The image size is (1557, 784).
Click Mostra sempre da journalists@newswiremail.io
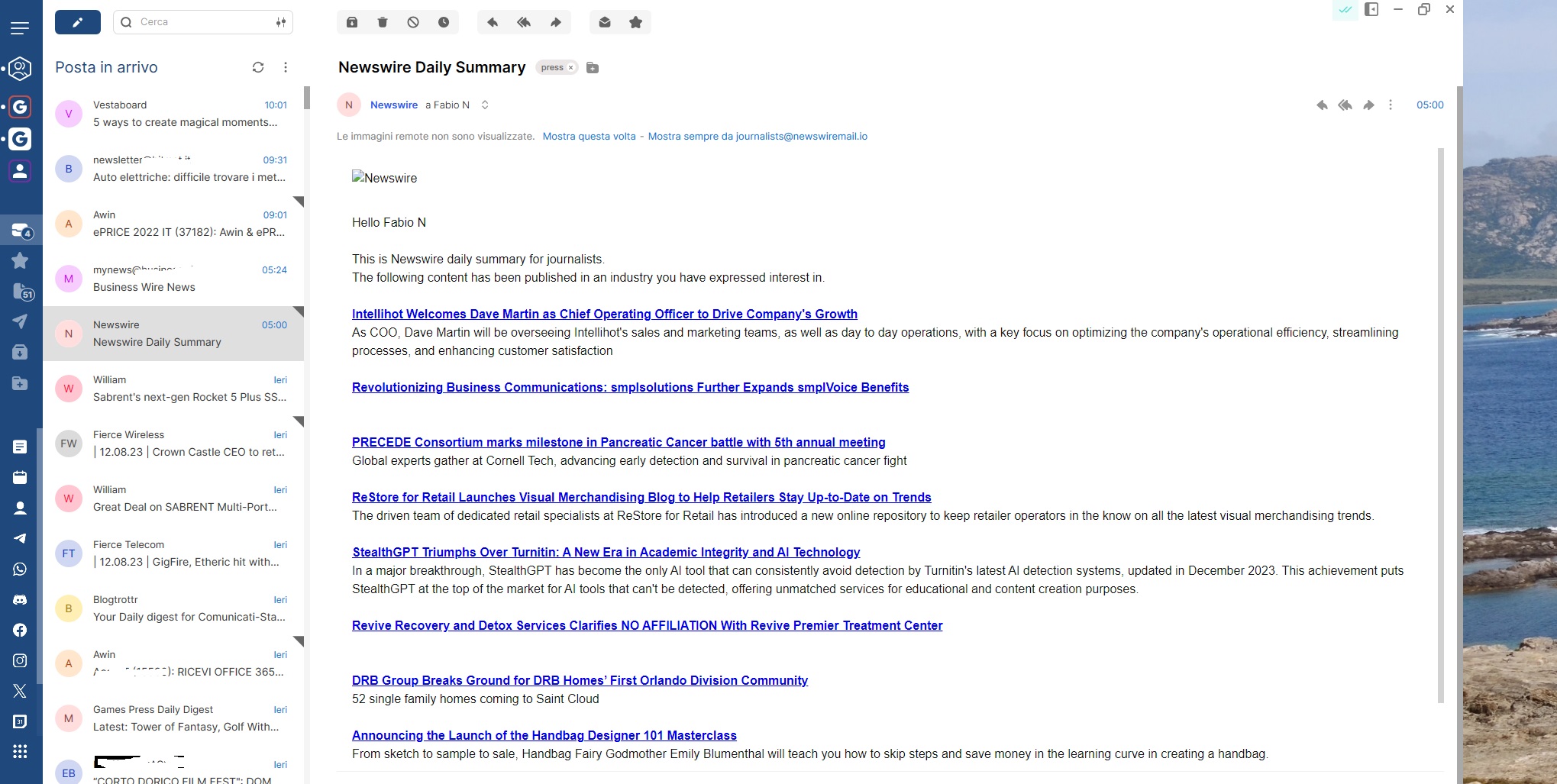[758, 137]
